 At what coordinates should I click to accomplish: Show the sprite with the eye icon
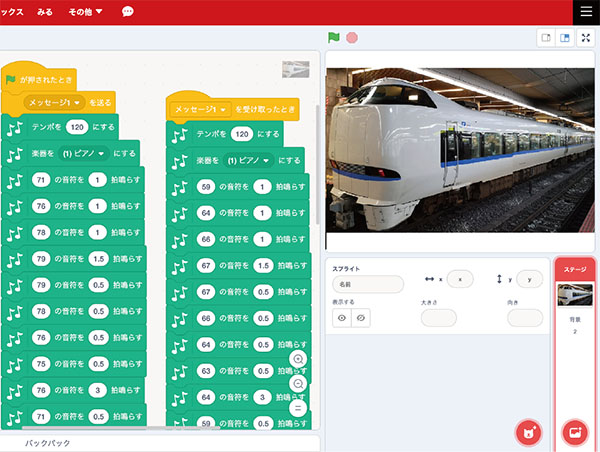coord(342,317)
